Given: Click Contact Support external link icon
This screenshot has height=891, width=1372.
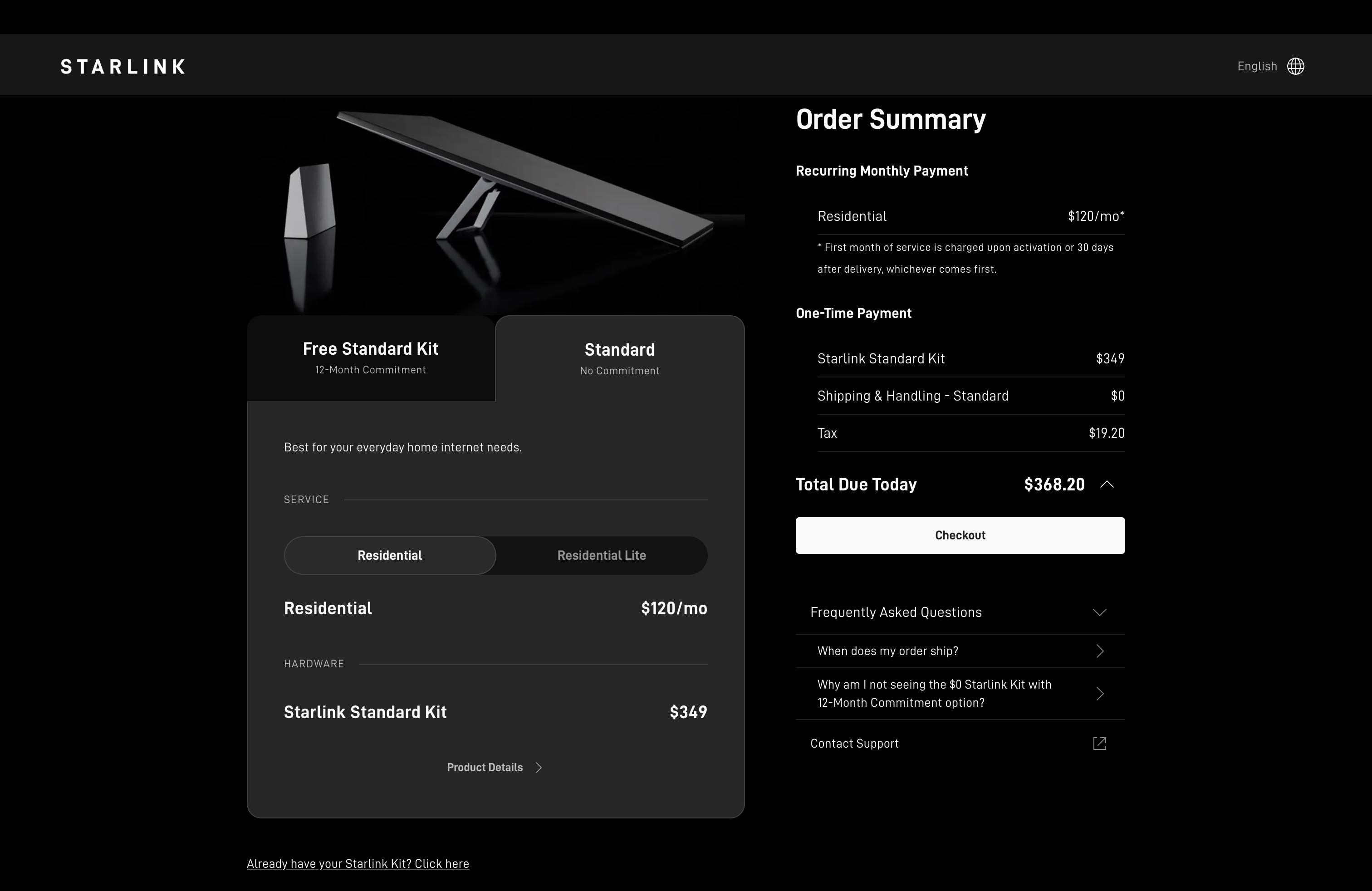Looking at the screenshot, I should pos(1099,744).
